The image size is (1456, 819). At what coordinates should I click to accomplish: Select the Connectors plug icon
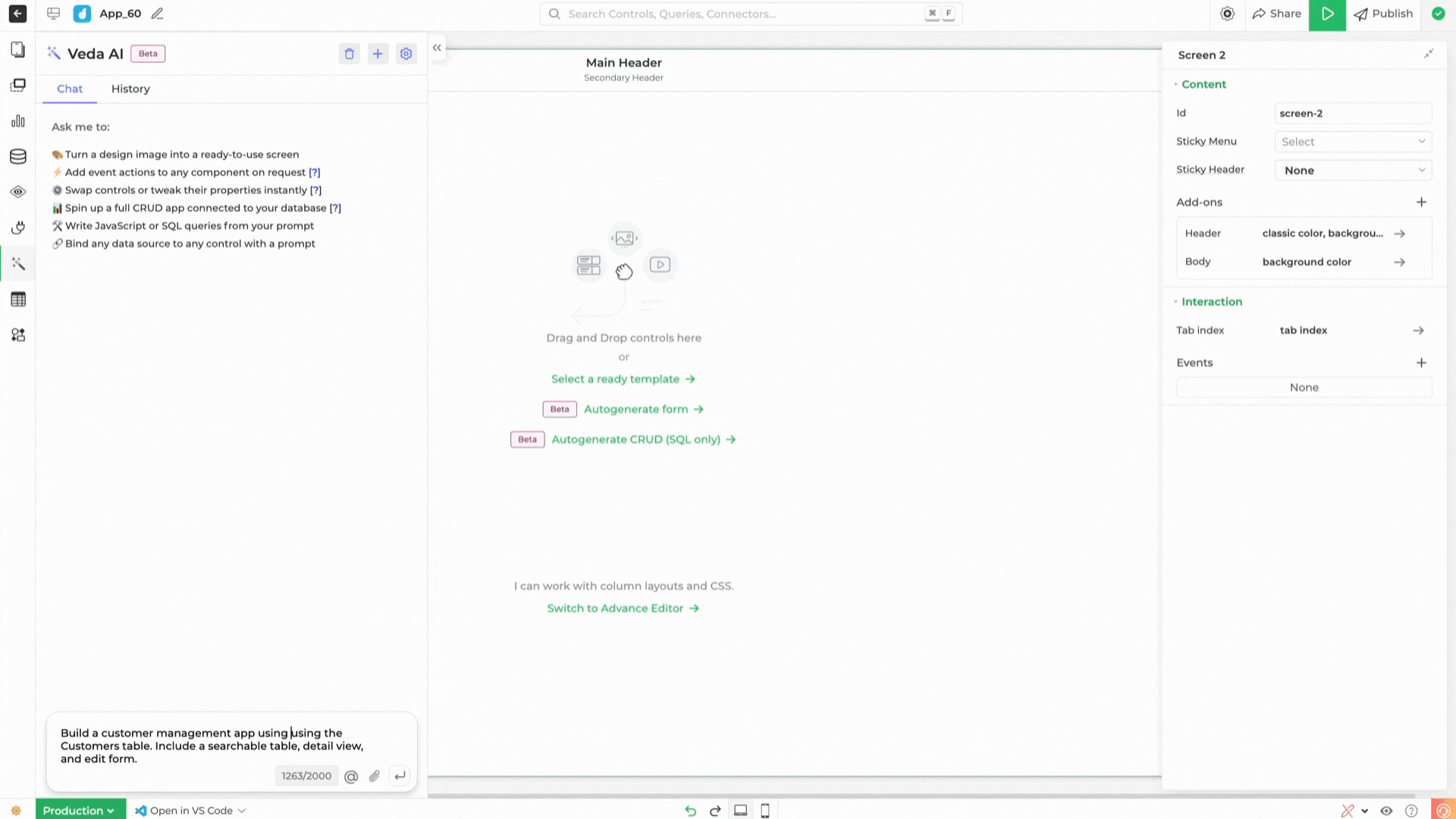click(x=18, y=227)
